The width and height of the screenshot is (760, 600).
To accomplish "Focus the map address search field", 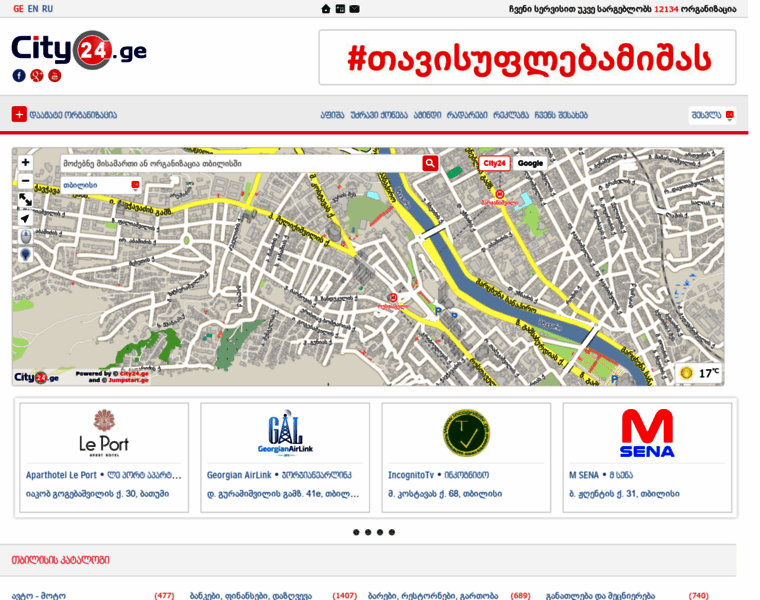I will tap(241, 163).
